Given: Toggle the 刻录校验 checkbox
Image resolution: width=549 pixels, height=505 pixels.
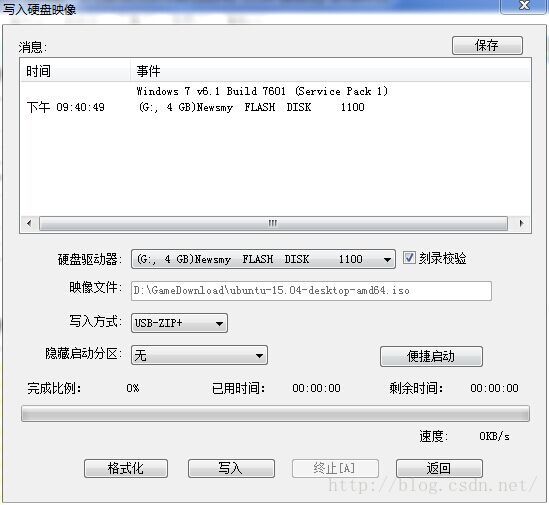Looking at the screenshot, I should [409, 258].
